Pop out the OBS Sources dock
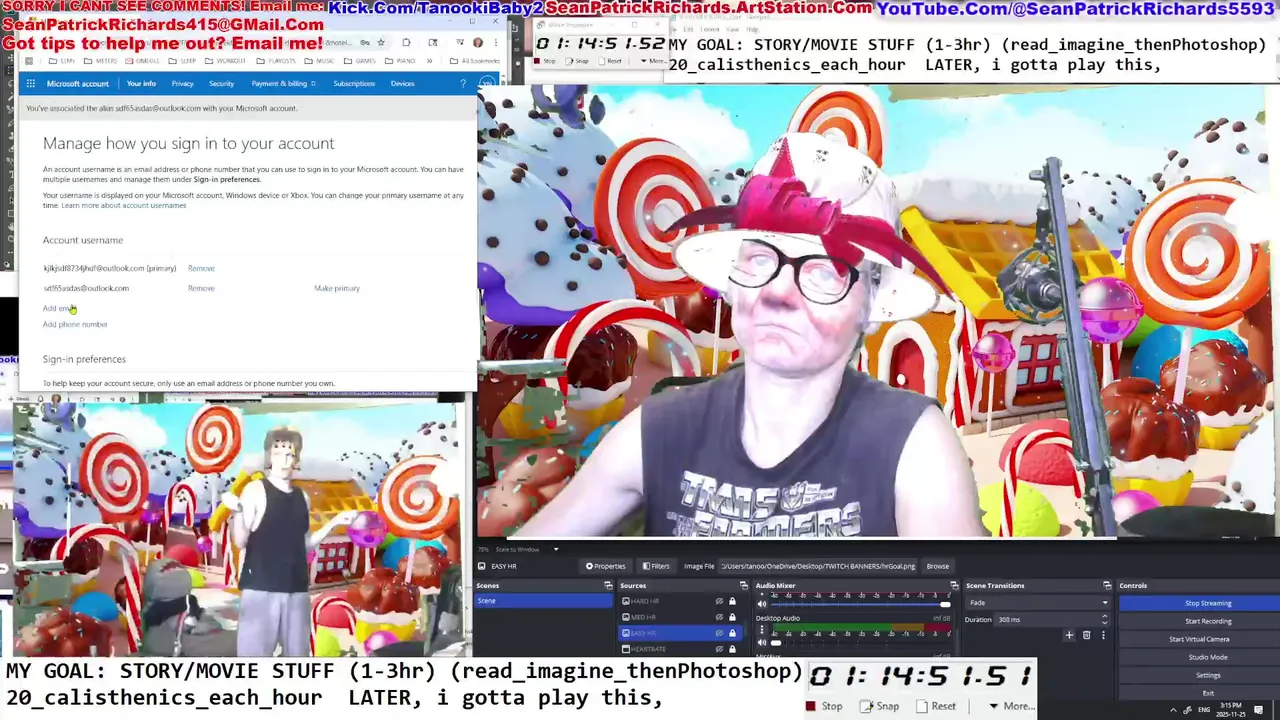 click(x=743, y=585)
